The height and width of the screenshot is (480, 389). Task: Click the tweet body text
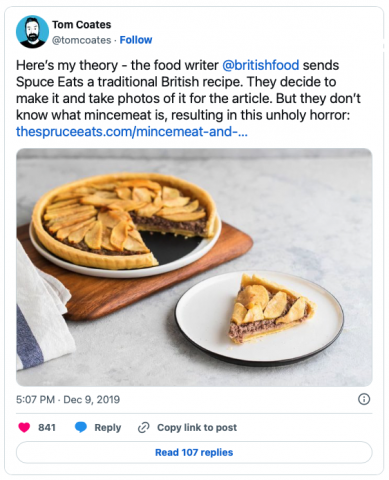coord(188,98)
